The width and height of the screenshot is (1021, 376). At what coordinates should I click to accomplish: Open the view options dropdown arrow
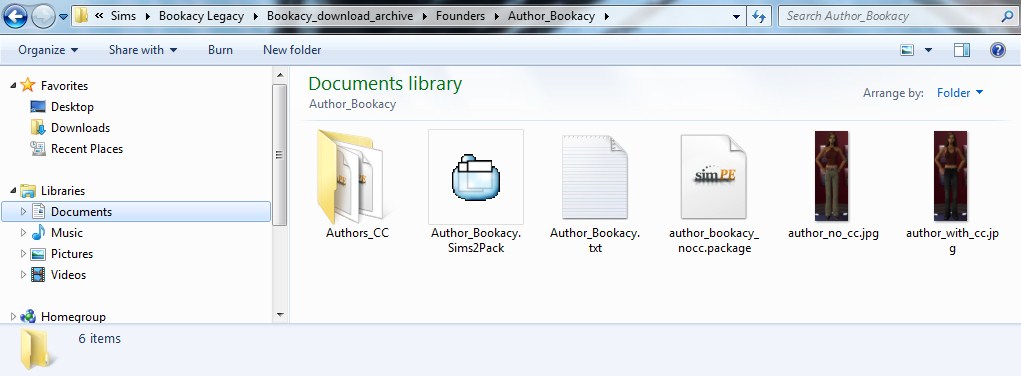coord(928,50)
